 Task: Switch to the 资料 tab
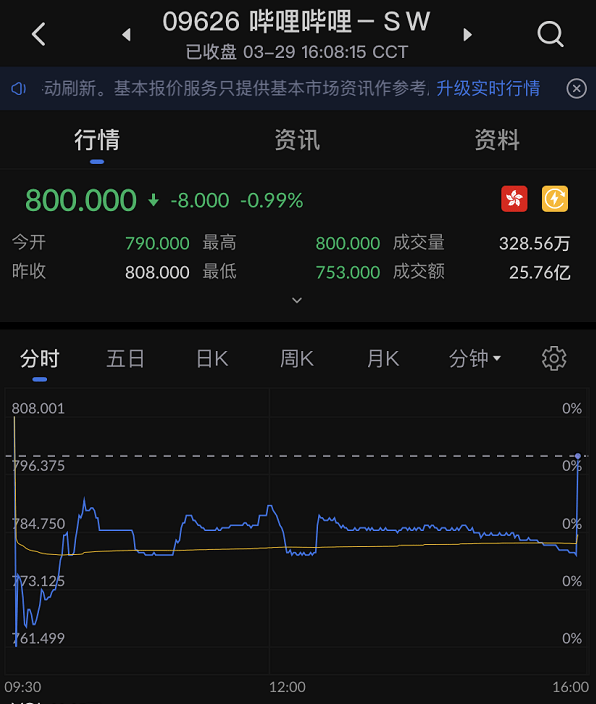pyautogui.click(x=497, y=140)
